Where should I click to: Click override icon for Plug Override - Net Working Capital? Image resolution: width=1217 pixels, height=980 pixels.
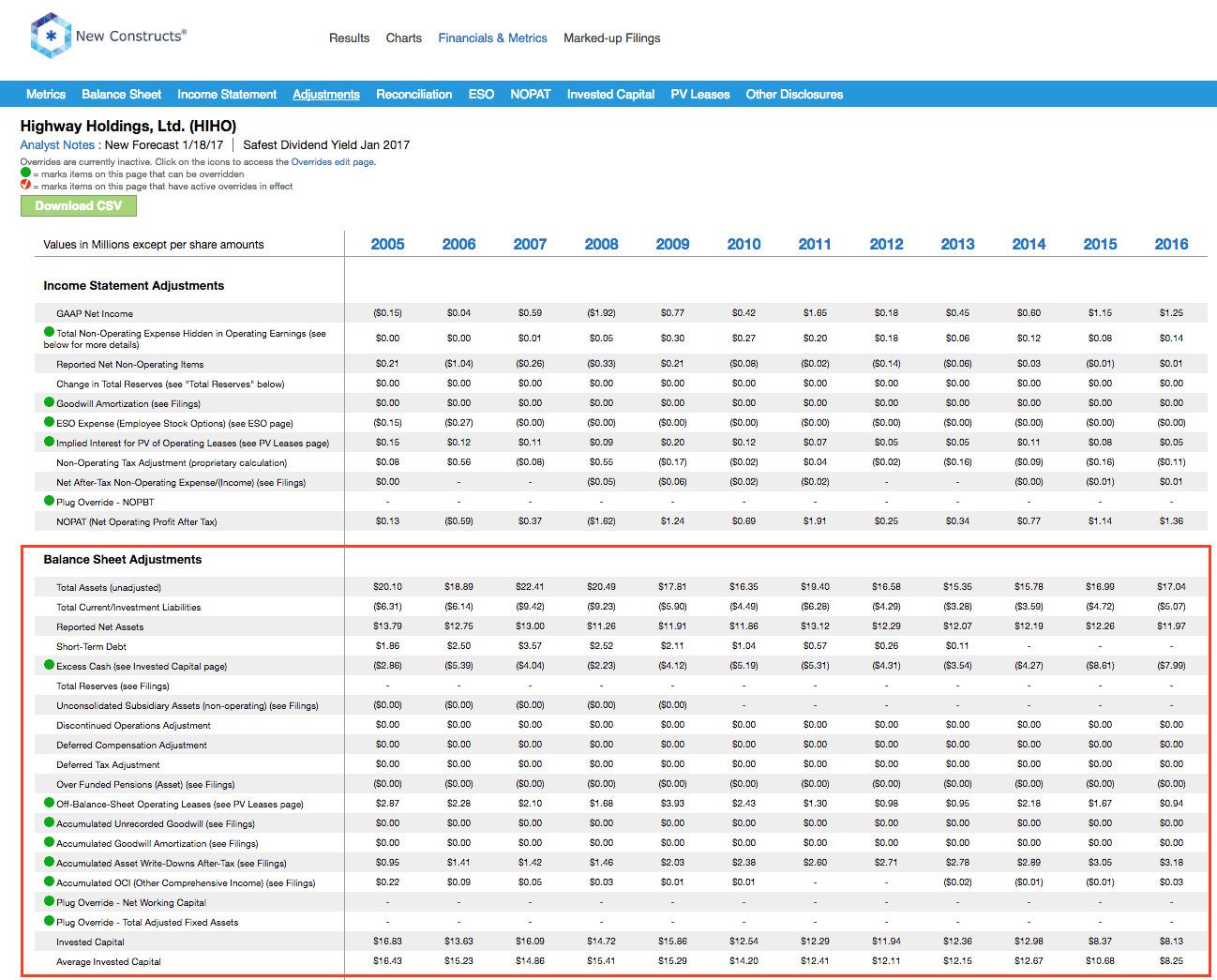[x=50, y=901]
